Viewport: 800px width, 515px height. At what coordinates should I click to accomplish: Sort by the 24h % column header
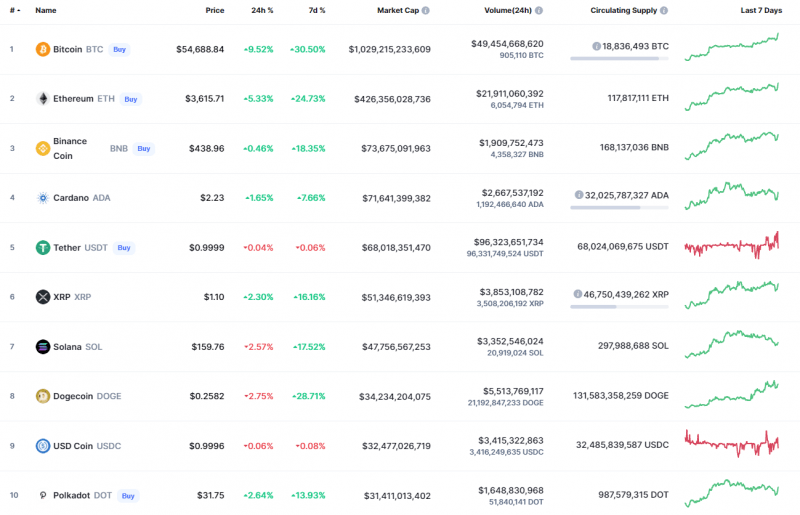point(262,10)
